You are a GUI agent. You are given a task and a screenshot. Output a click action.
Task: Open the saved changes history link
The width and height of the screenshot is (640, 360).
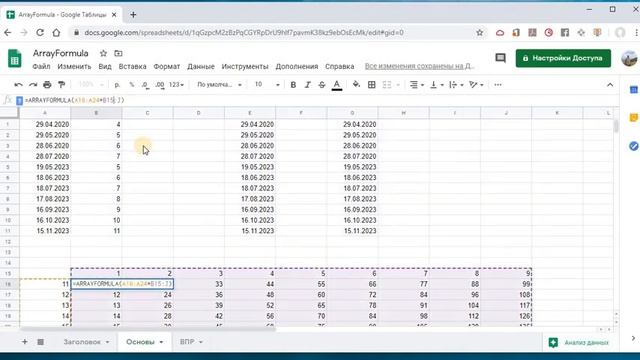point(420,66)
